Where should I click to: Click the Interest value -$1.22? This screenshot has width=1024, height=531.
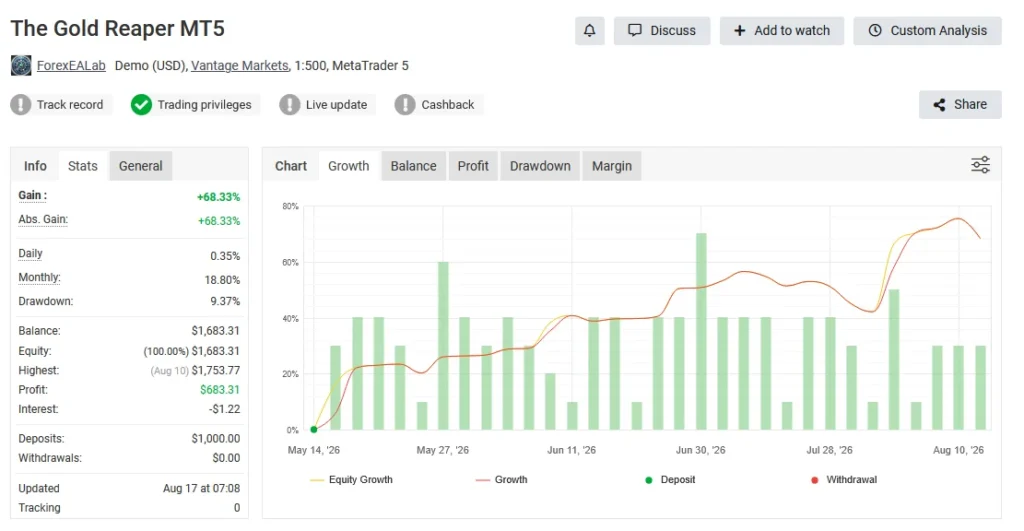click(225, 409)
